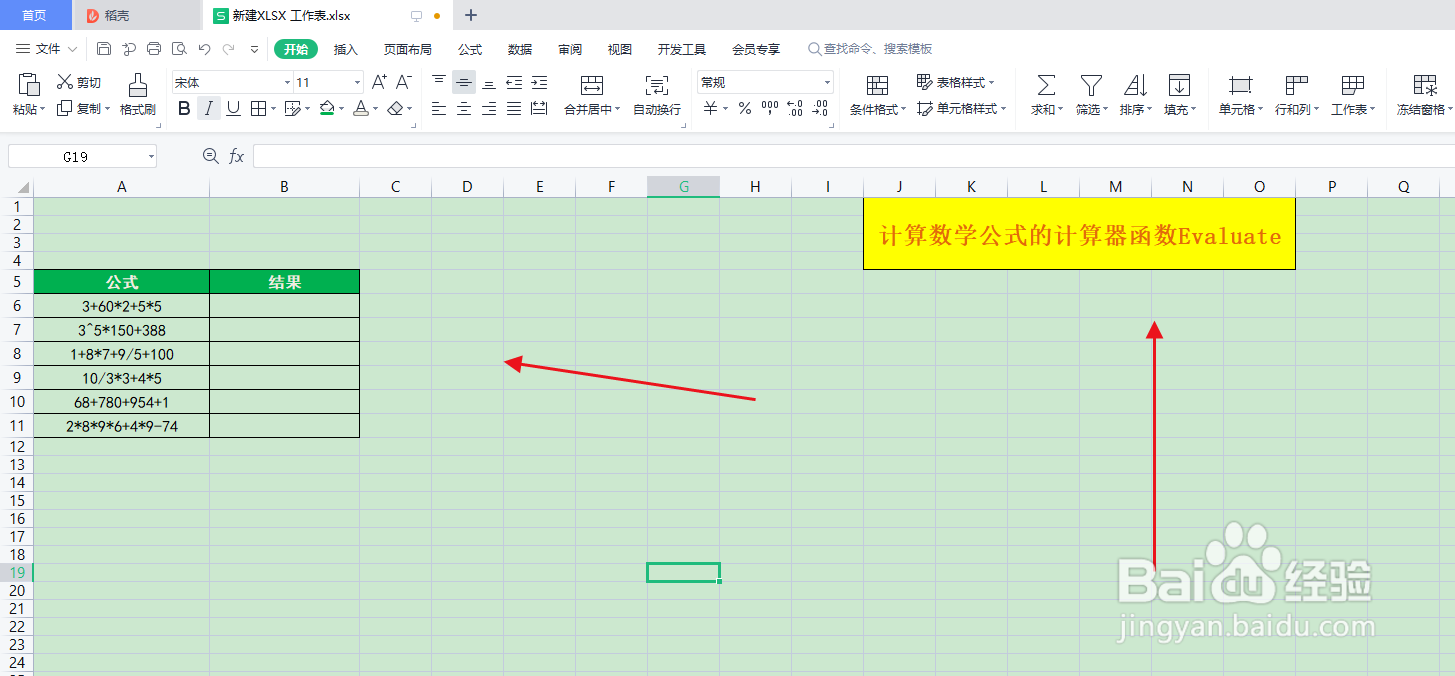Open the 视图 View tab
This screenshot has width=1455, height=676.
pyautogui.click(x=620, y=49)
